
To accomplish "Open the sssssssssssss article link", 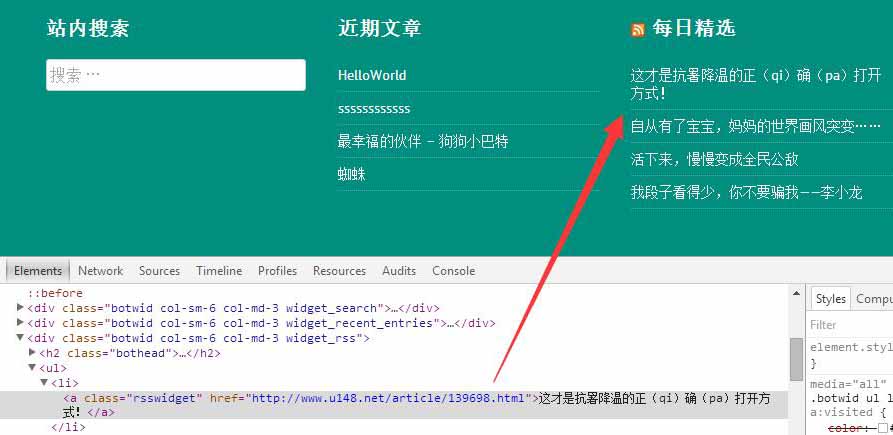I will coord(374,108).
